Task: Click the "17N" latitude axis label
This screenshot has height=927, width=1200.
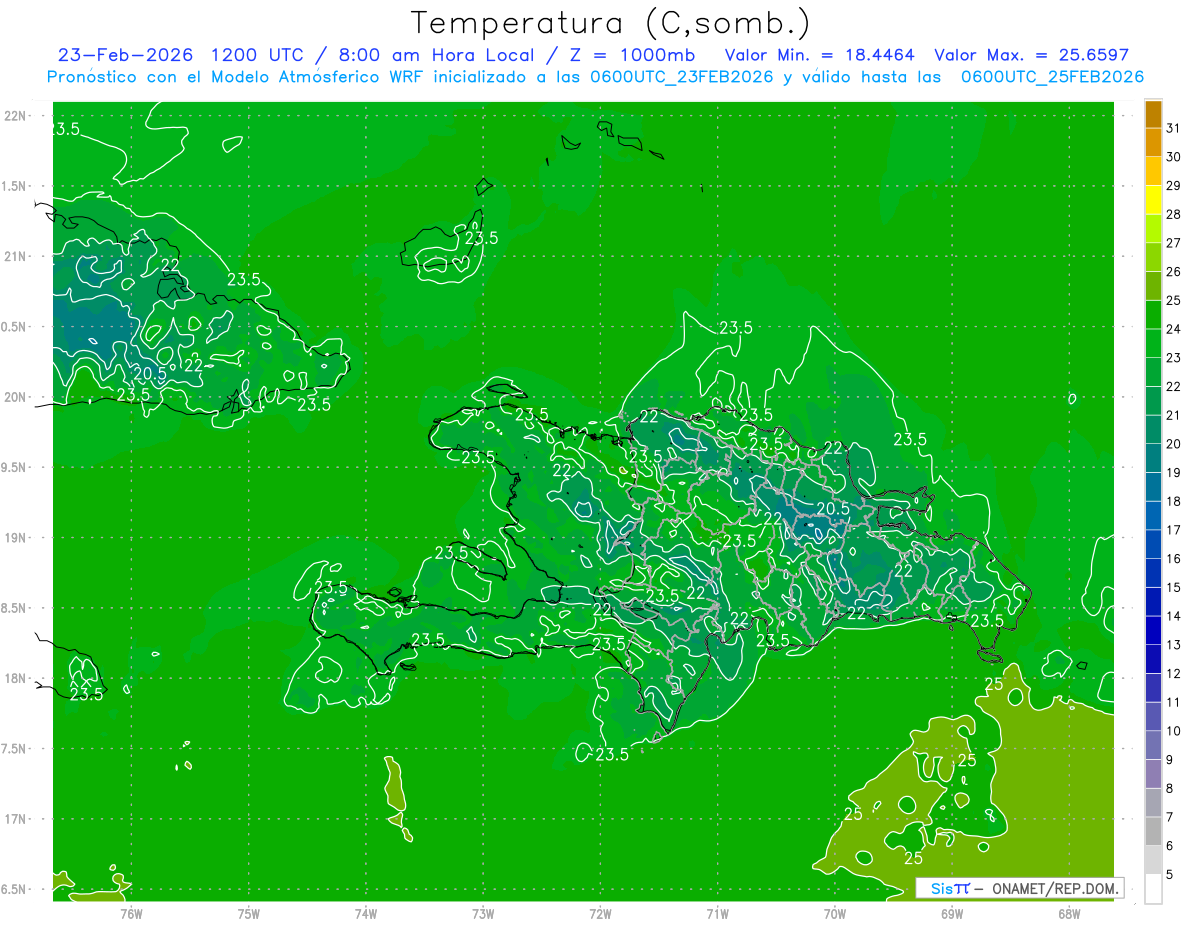Action: pos(16,819)
